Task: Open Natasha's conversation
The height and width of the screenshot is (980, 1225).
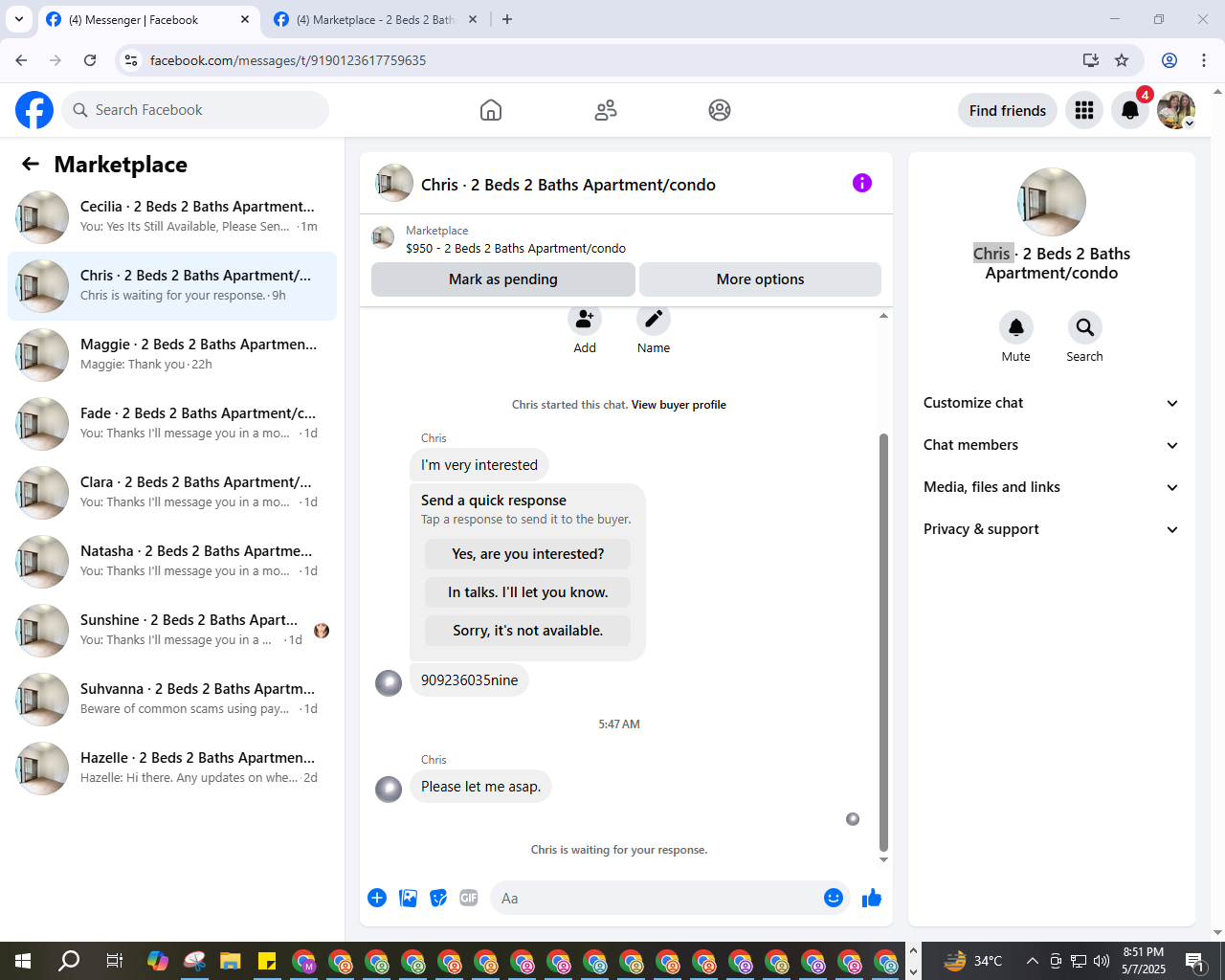Action: (172, 561)
